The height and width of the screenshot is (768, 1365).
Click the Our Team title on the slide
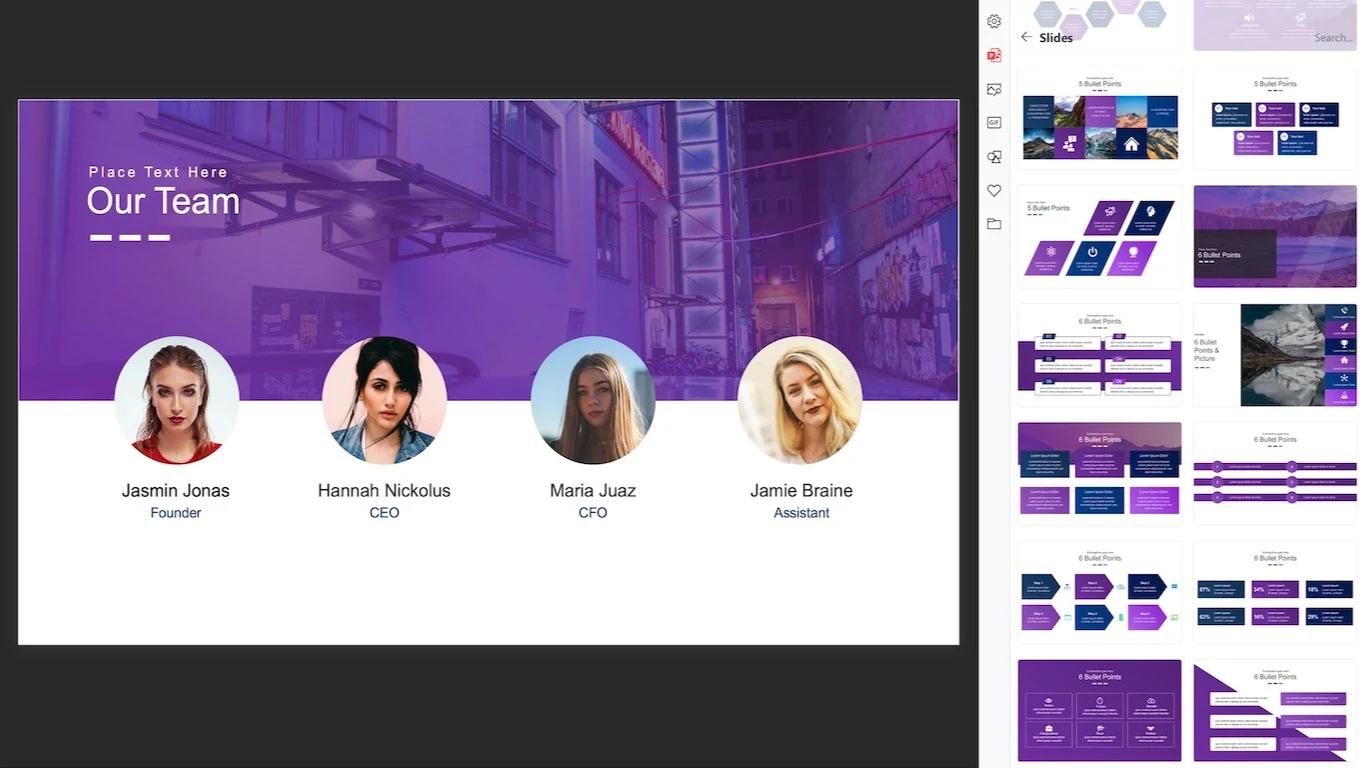click(x=163, y=201)
